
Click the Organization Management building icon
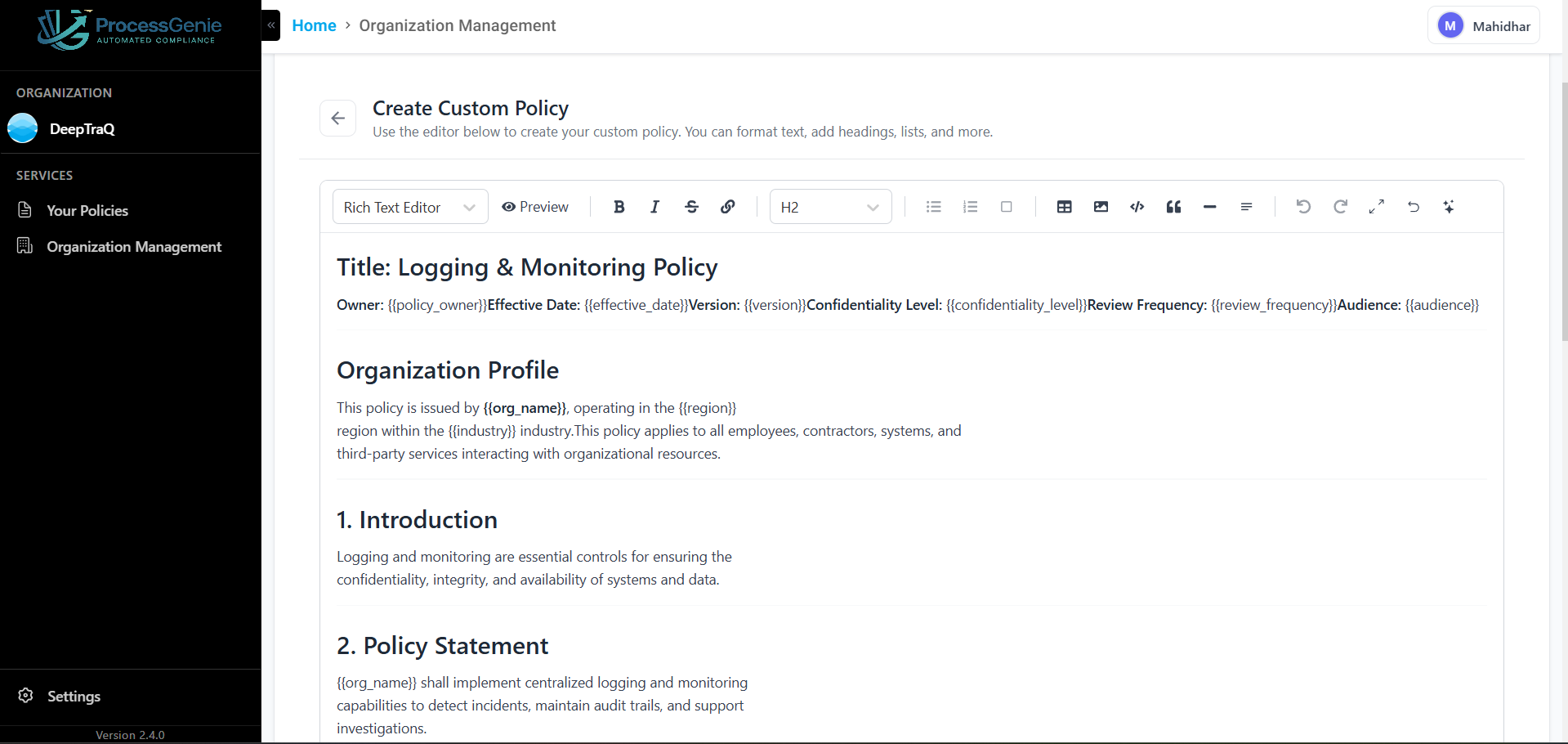pos(25,245)
